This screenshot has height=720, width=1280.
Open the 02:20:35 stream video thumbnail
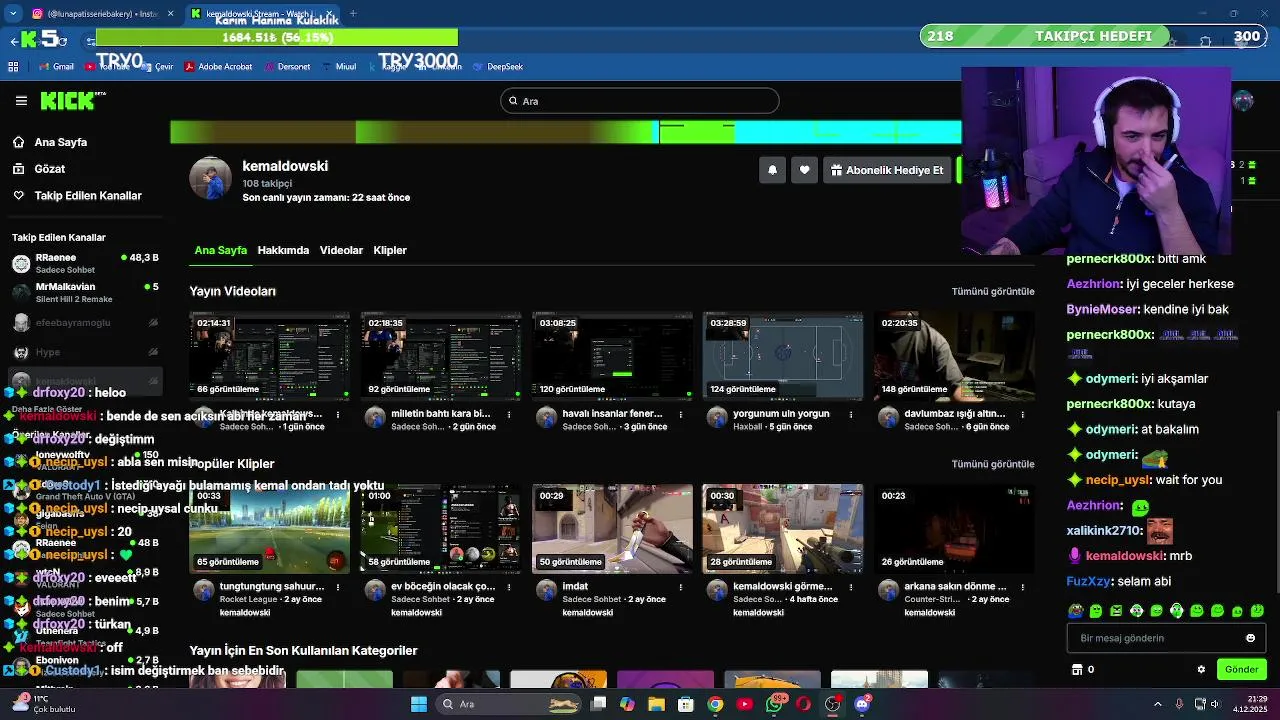point(954,356)
